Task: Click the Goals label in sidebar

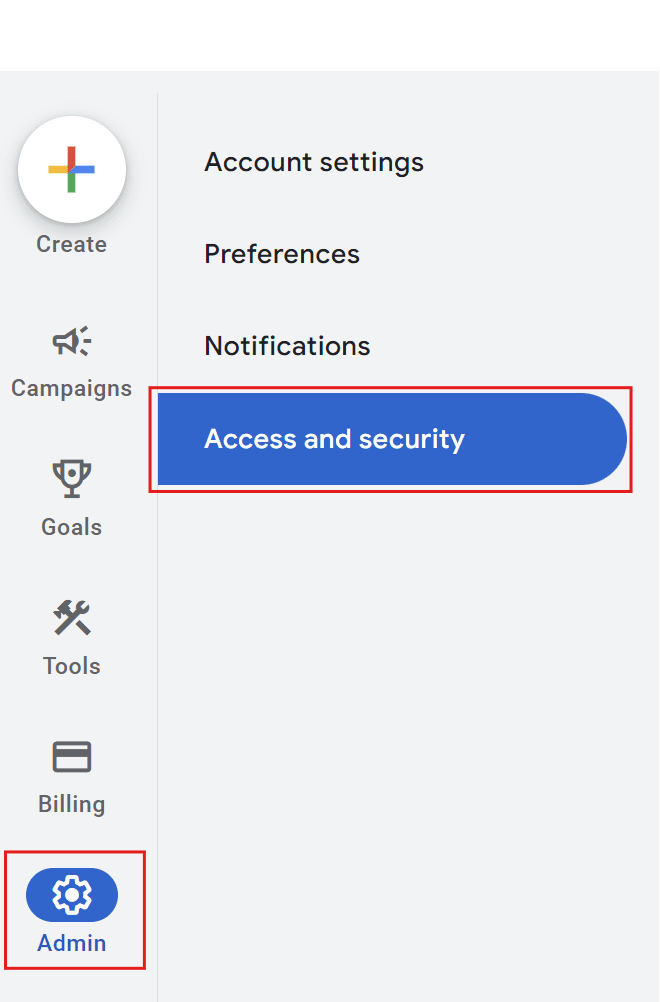Action: tap(71, 527)
